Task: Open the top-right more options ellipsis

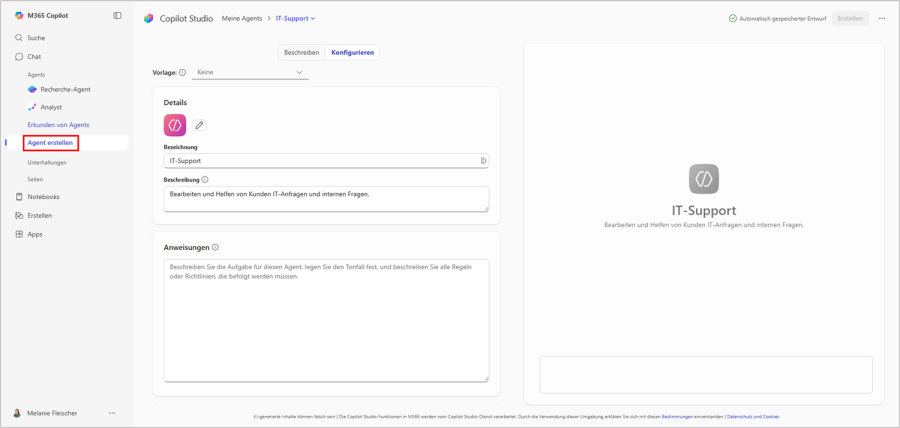Action: pos(882,18)
